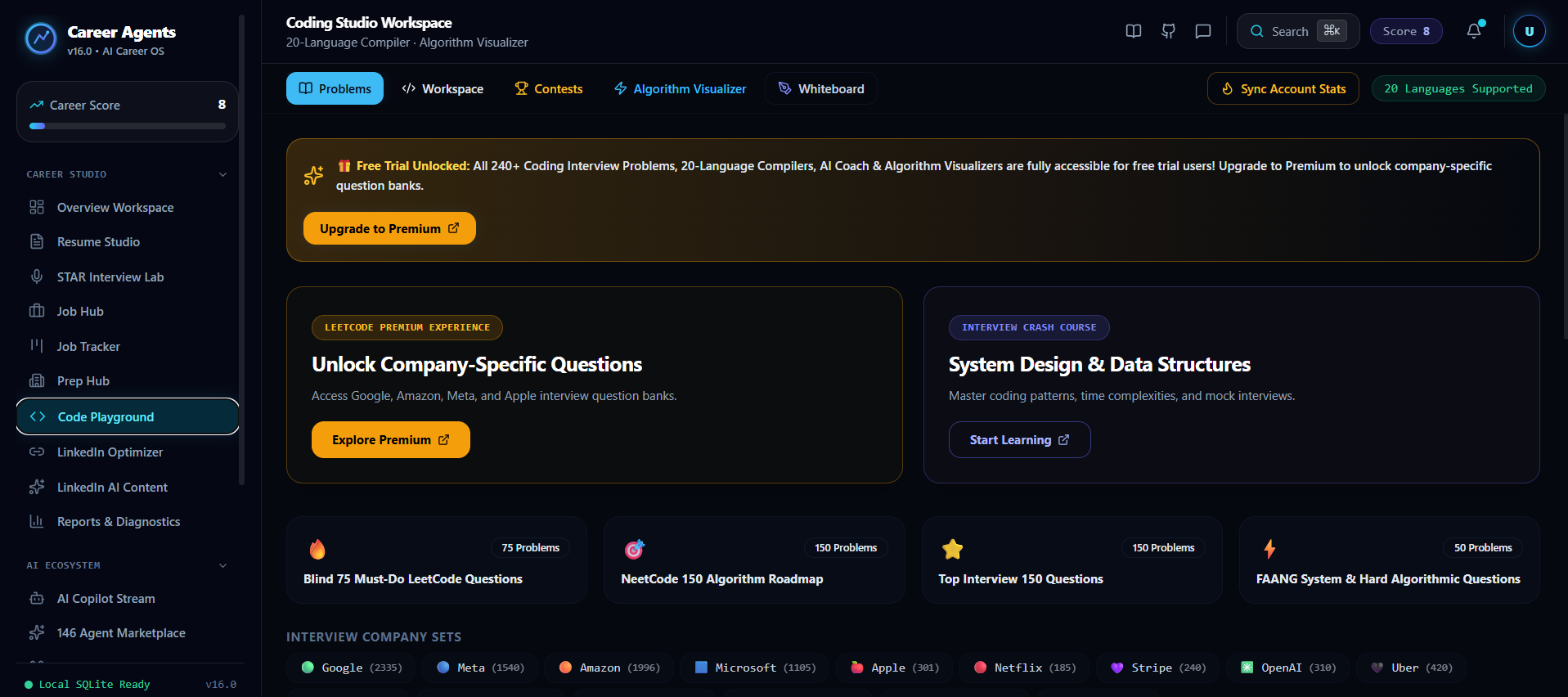Click the LinkedIn Optimizer link icon
The width and height of the screenshot is (1568, 697).
[37, 452]
